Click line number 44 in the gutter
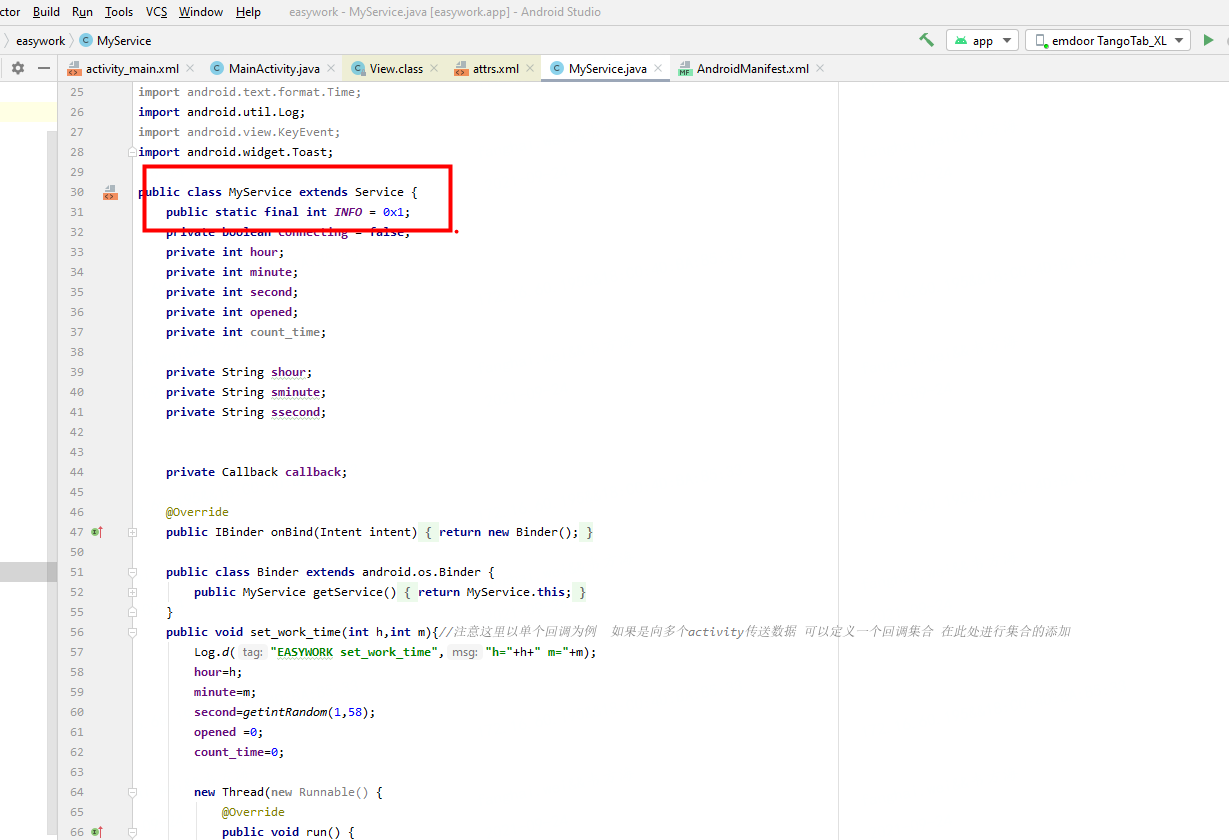The image size is (1229, 840). tap(77, 471)
